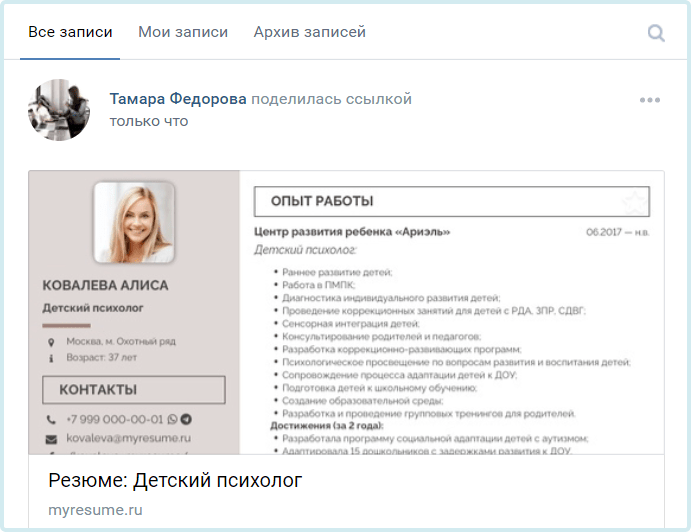The width and height of the screenshot is (691, 532).
Task: Open the three-dot post options menu
Action: (x=650, y=100)
